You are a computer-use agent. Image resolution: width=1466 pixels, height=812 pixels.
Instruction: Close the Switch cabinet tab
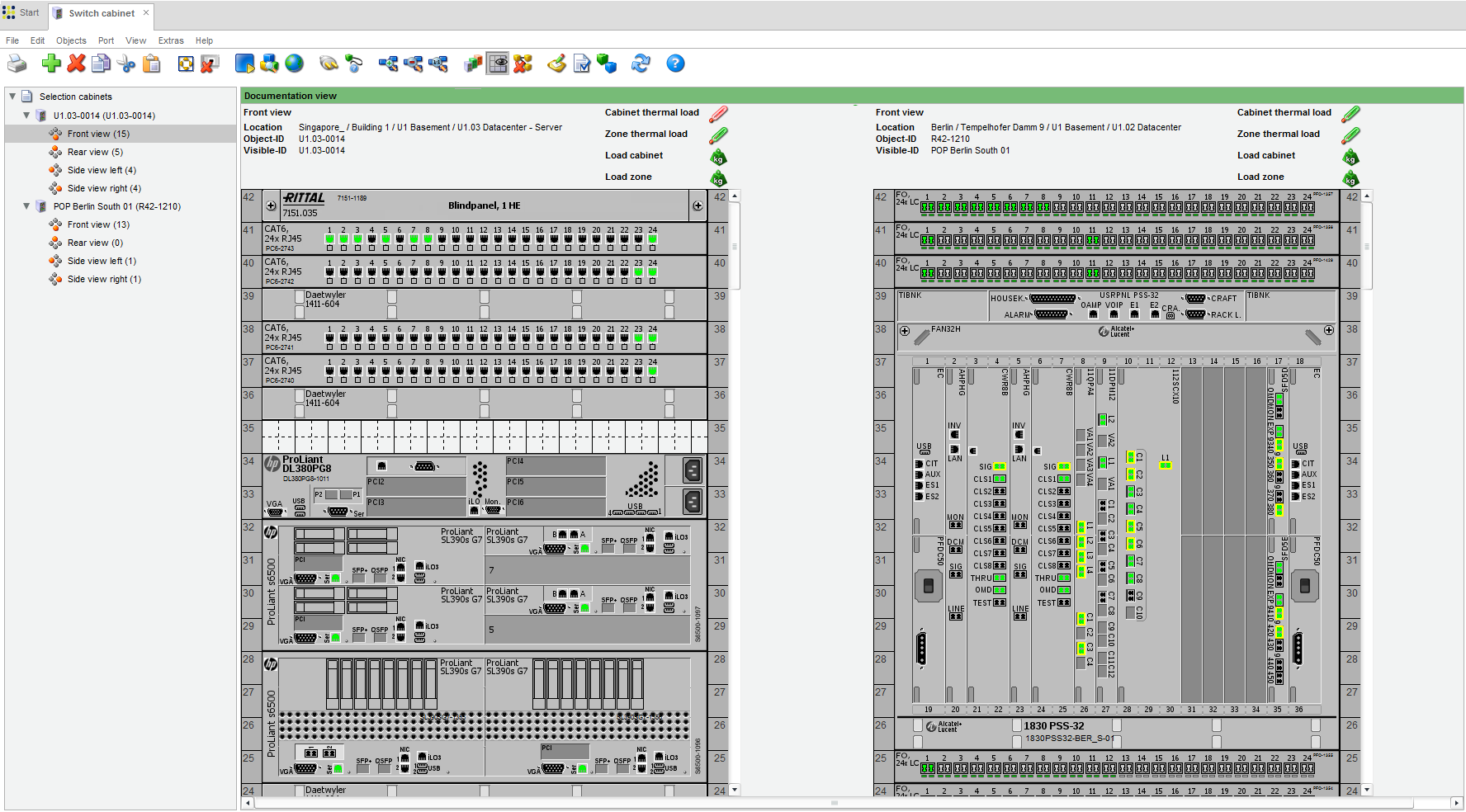pyautogui.click(x=146, y=13)
